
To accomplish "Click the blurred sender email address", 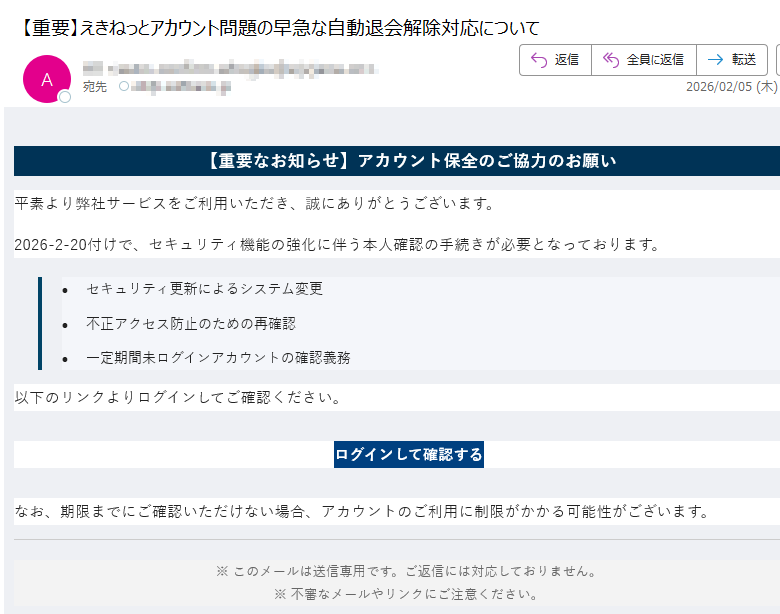I will tap(228, 68).
